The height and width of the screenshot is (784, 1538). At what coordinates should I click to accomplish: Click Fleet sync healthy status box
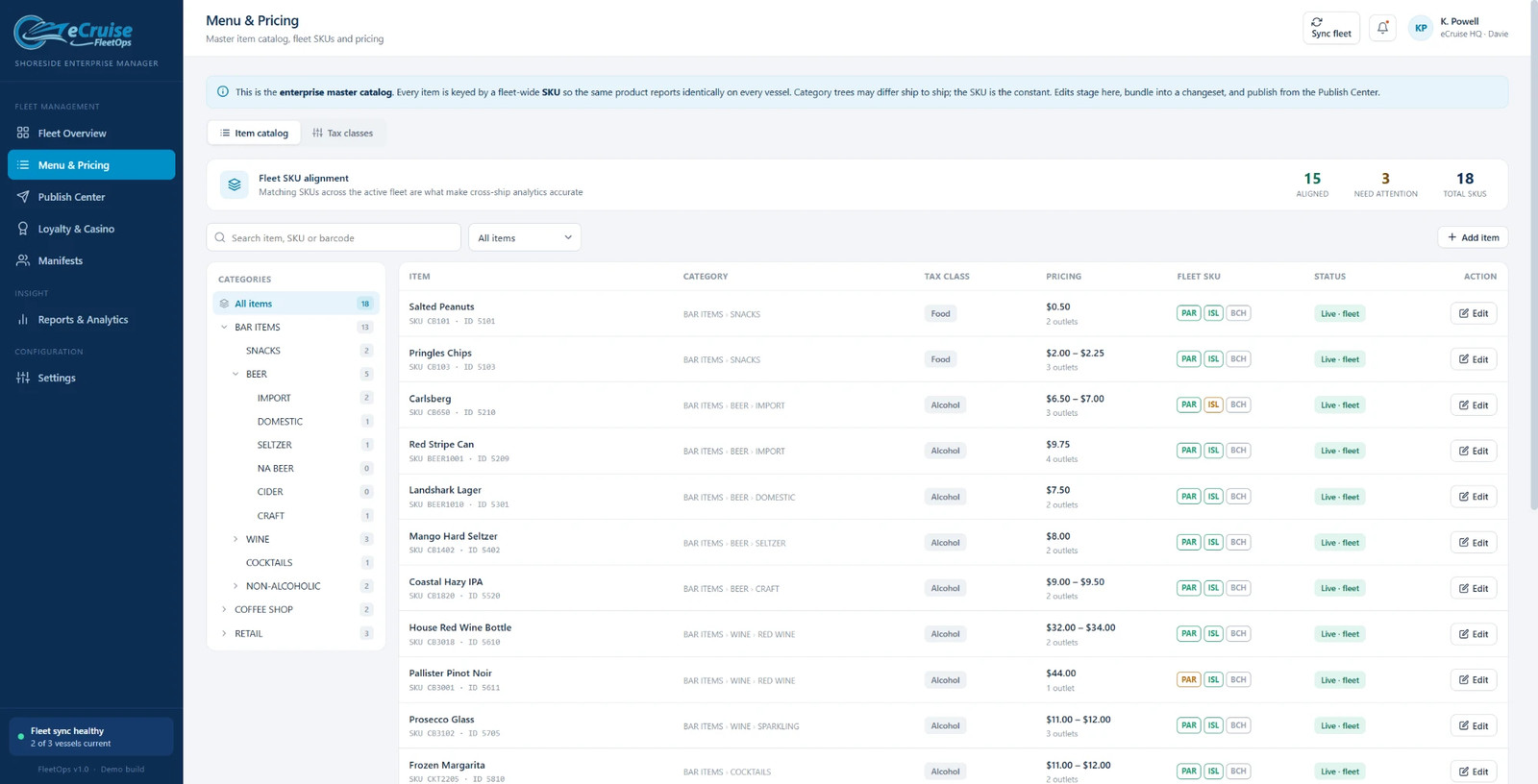91,737
